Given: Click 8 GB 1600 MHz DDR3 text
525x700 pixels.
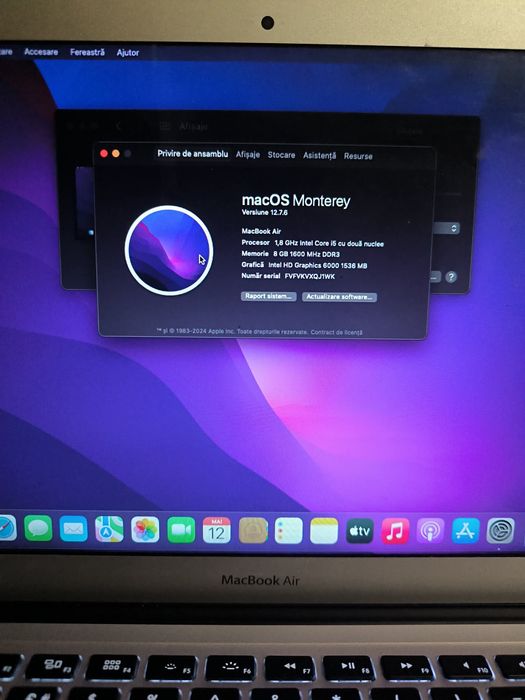Looking at the screenshot, I should [x=306, y=254].
